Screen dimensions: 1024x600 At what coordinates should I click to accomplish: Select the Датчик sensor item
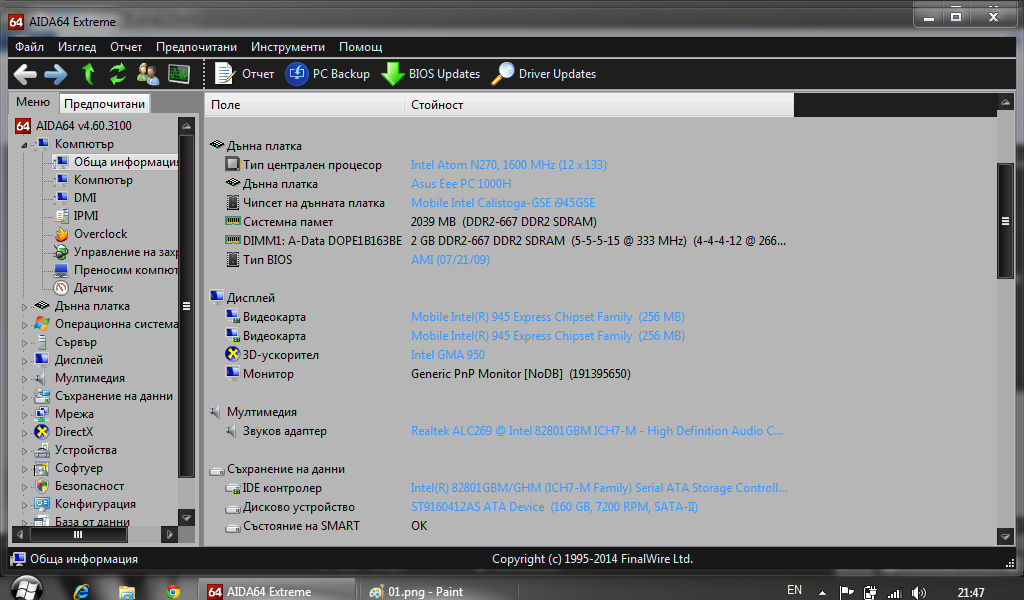(93, 288)
